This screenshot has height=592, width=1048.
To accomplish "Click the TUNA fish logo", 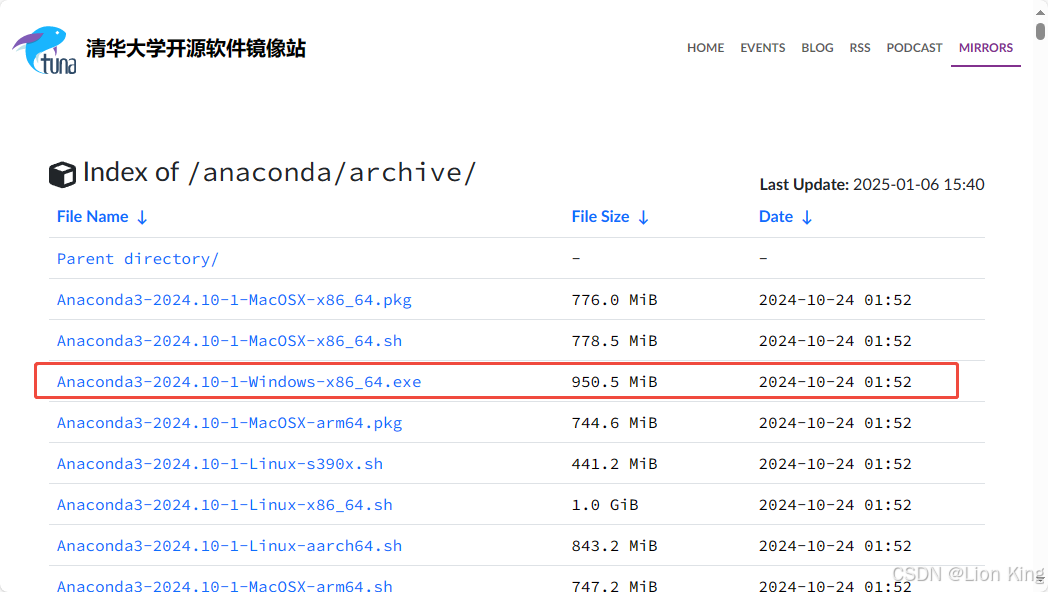I will coord(44,50).
